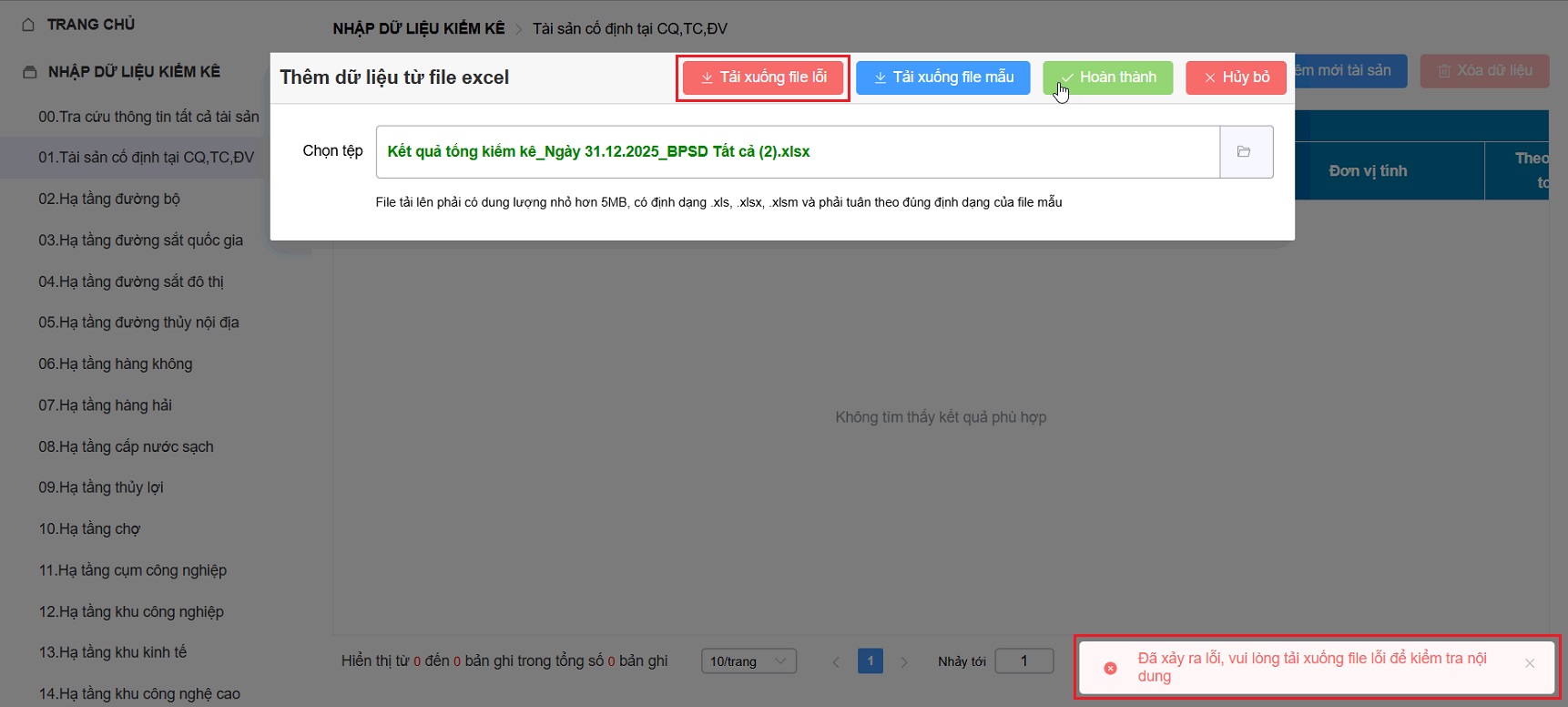Open 02.Hạ tầng đường bộ menu item

tap(109, 199)
